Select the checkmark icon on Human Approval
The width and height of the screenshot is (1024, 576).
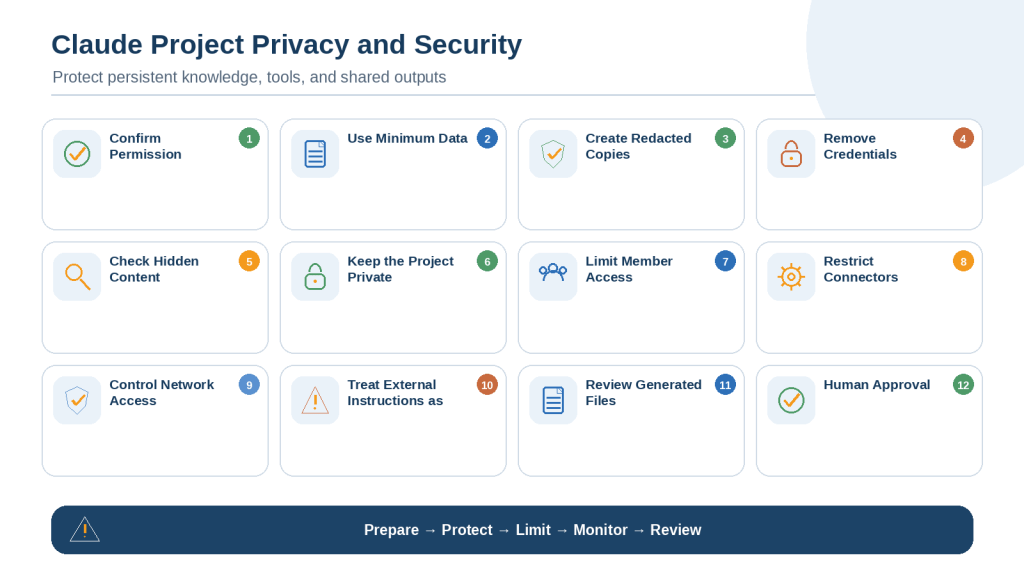[791, 400]
